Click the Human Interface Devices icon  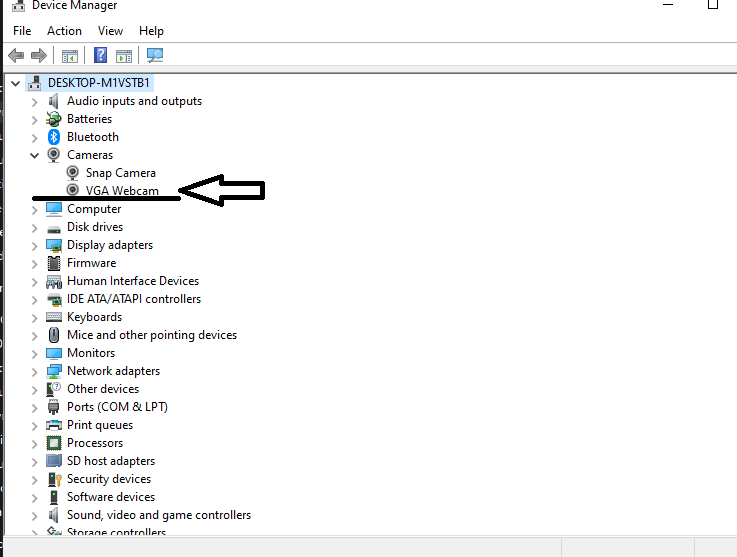tap(54, 282)
